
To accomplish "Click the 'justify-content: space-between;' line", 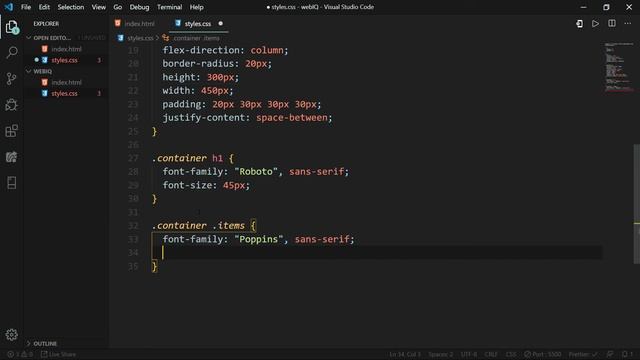I will point(247,118).
